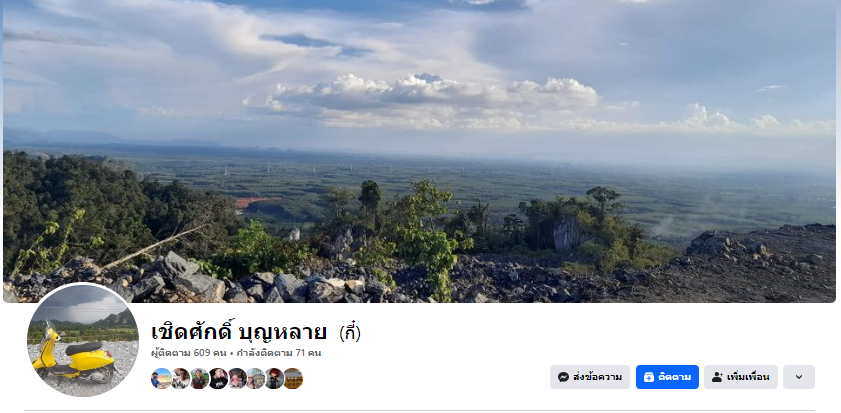841x413 pixels.
Task: Open the กำลังติดตาม 71 คน following link
Action: pyautogui.click(x=278, y=353)
